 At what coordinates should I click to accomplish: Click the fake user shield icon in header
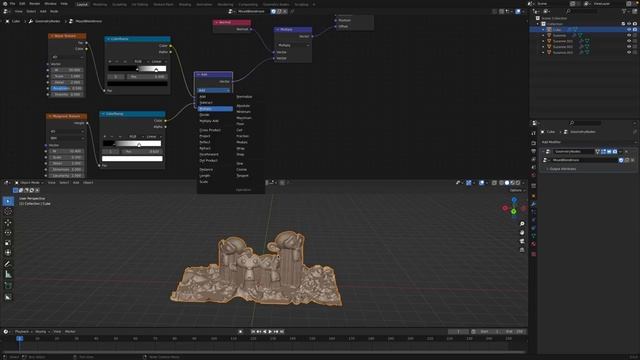pyautogui.click(x=273, y=11)
